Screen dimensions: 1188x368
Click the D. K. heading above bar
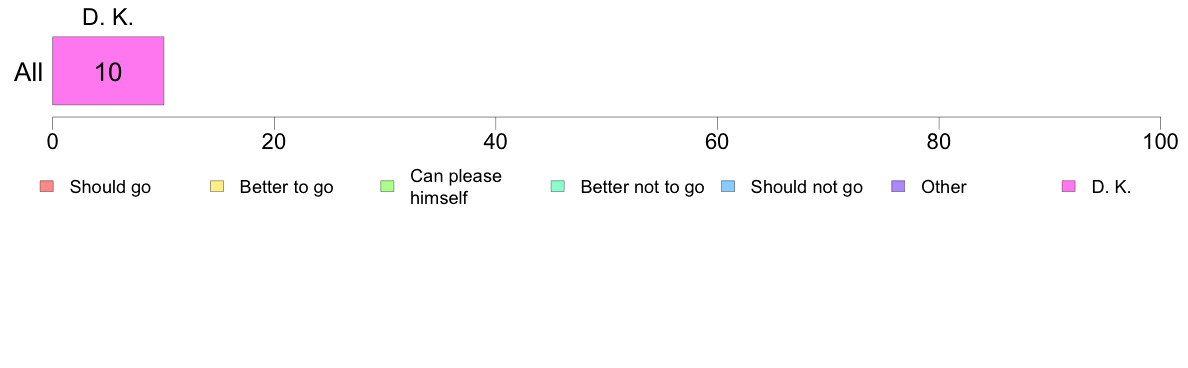coord(108,19)
